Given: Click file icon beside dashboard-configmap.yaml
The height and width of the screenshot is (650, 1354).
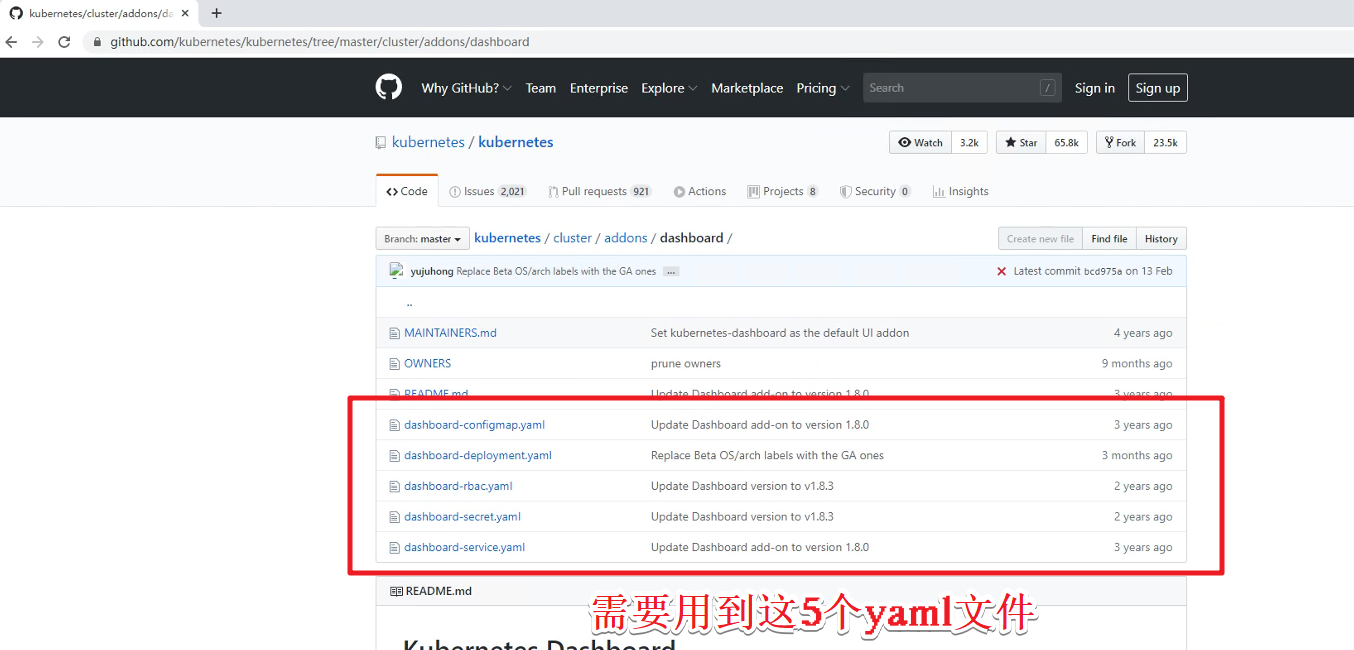Looking at the screenshot, I should [x=394, y=425].
